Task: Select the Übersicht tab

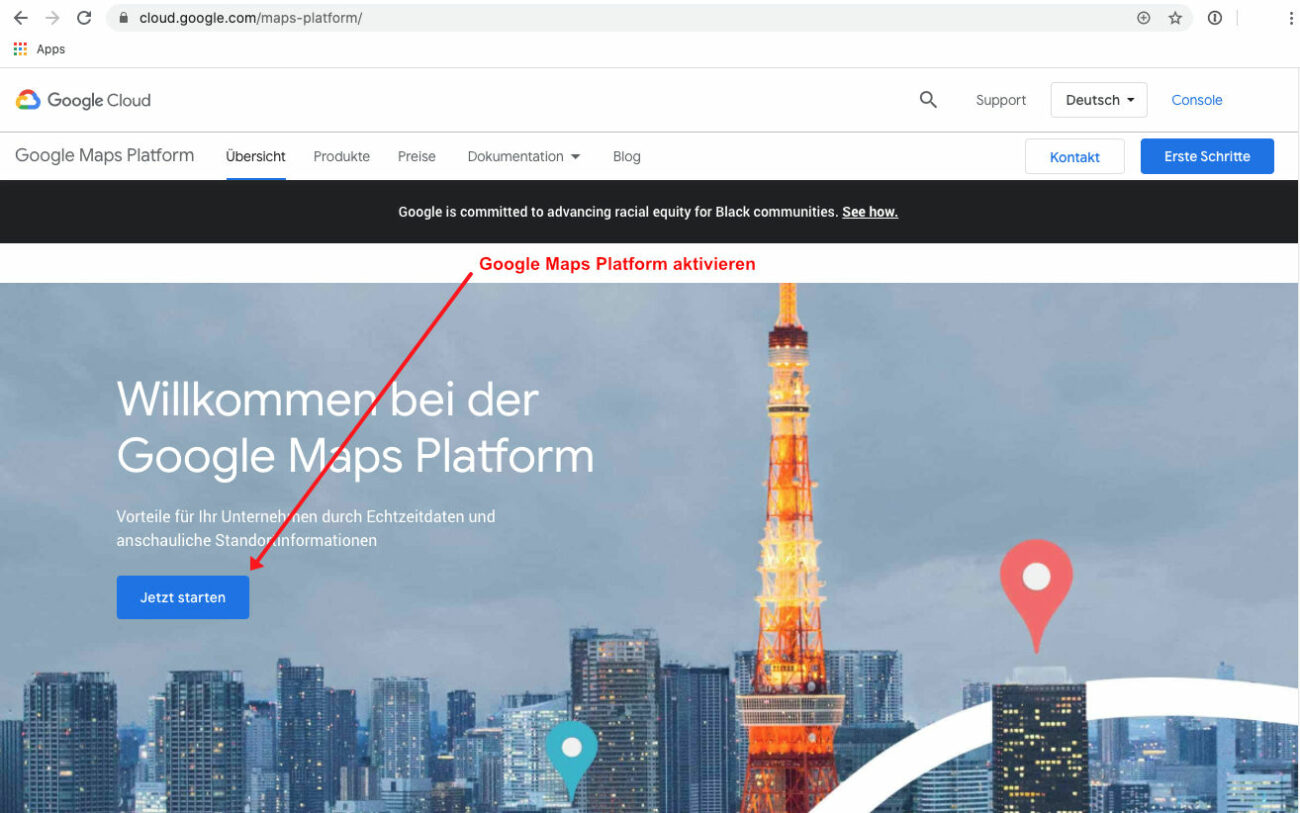Action: [x=256, y=157]
